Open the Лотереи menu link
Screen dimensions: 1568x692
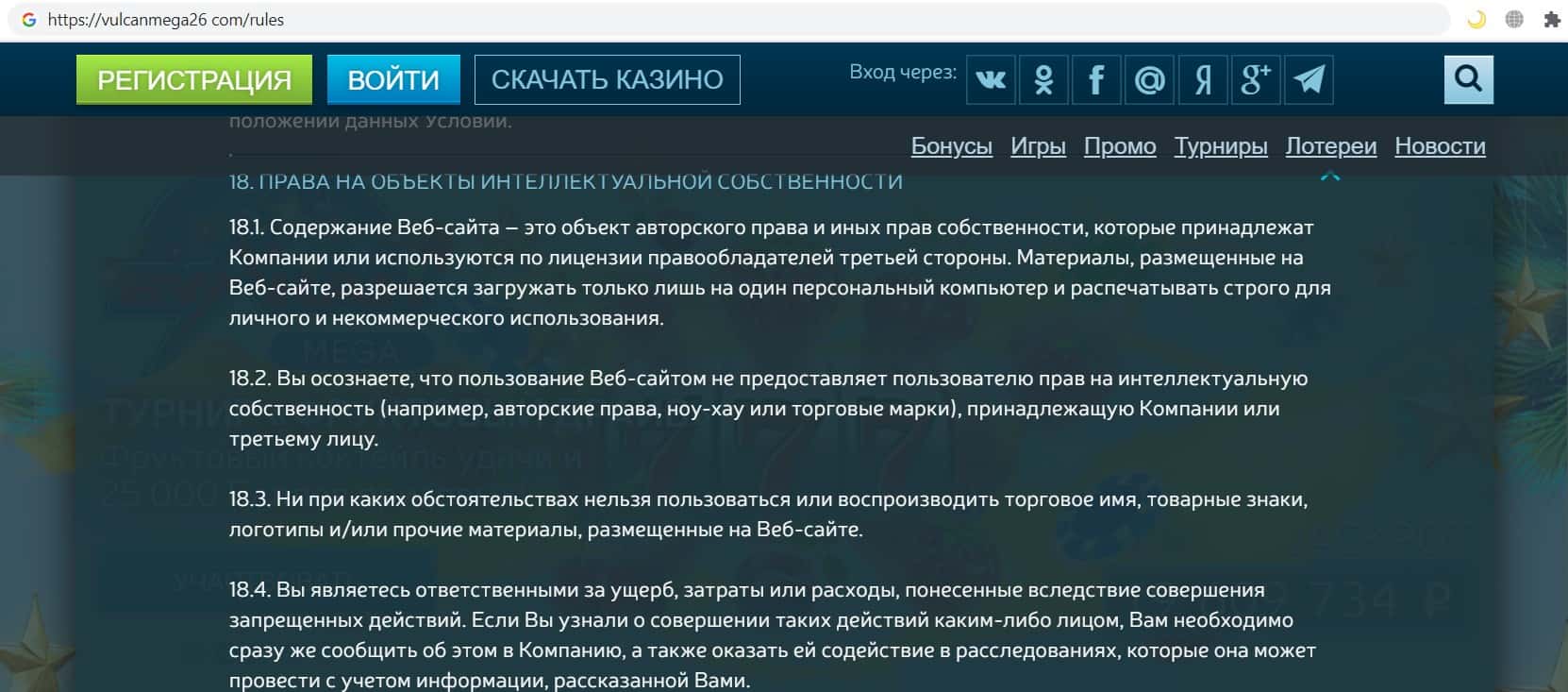coord(1331,146)
